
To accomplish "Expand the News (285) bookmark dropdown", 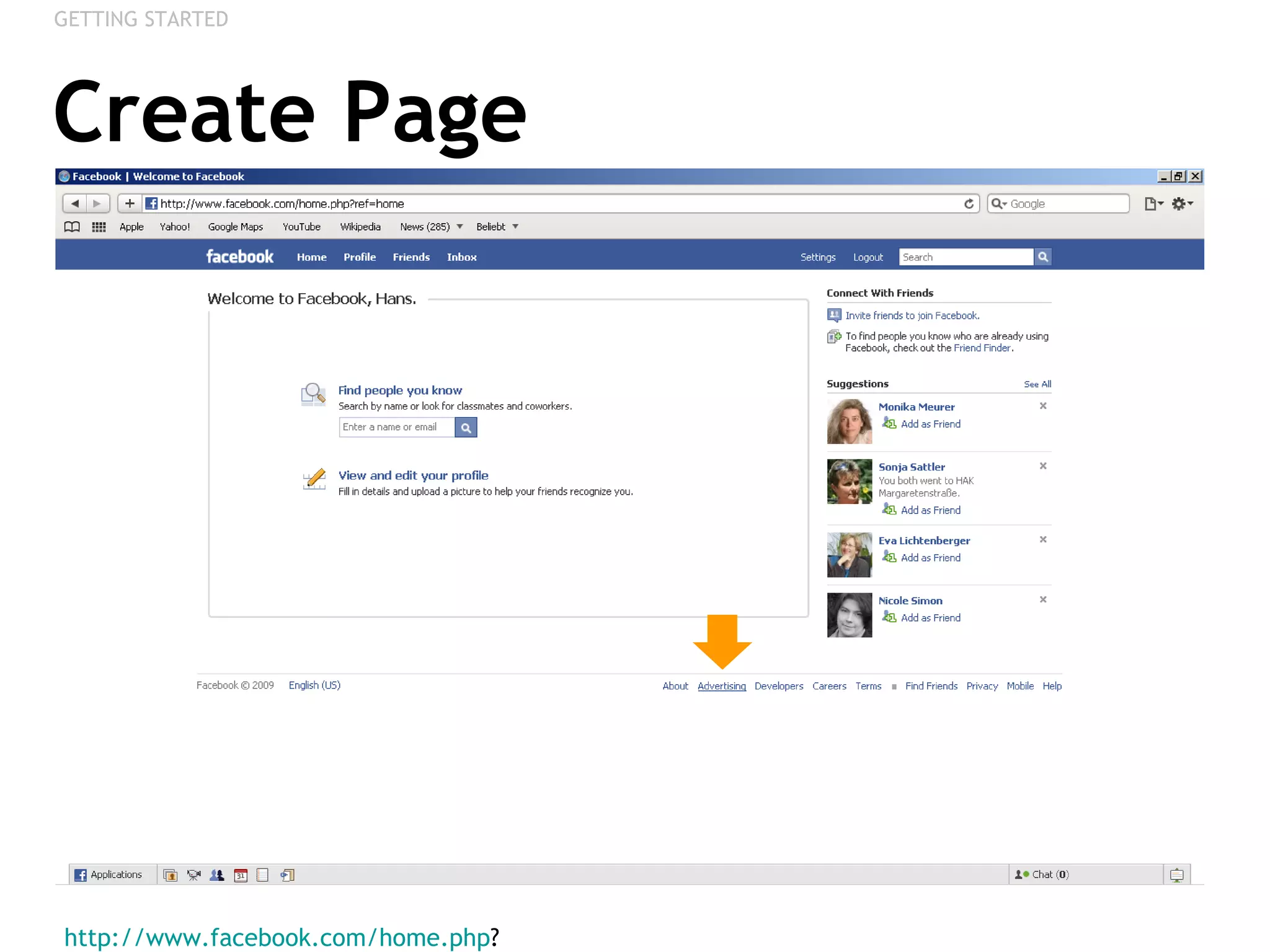I will [x=460, y=227].
